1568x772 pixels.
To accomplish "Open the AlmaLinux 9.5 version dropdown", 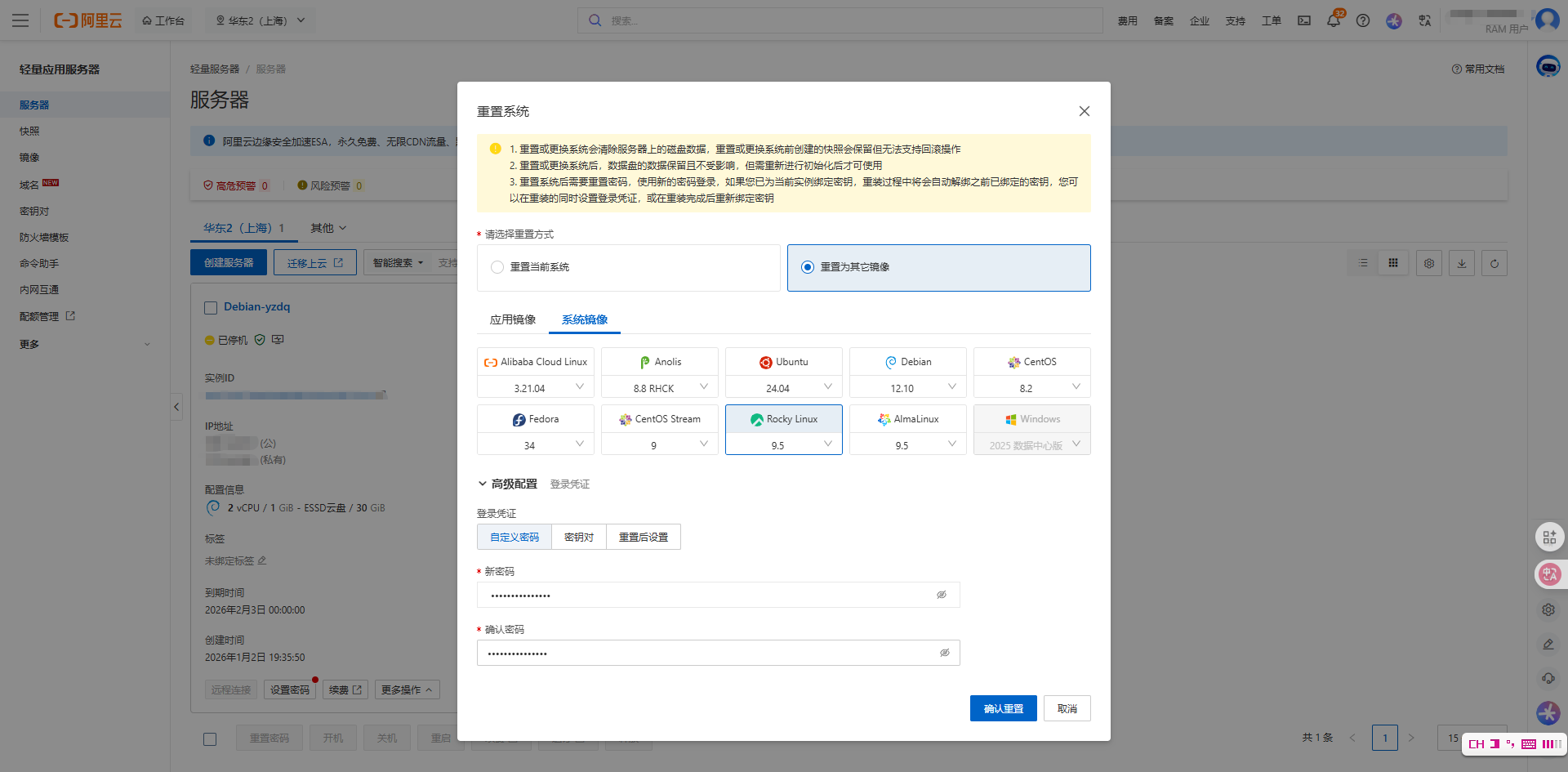I will (908, 444).
